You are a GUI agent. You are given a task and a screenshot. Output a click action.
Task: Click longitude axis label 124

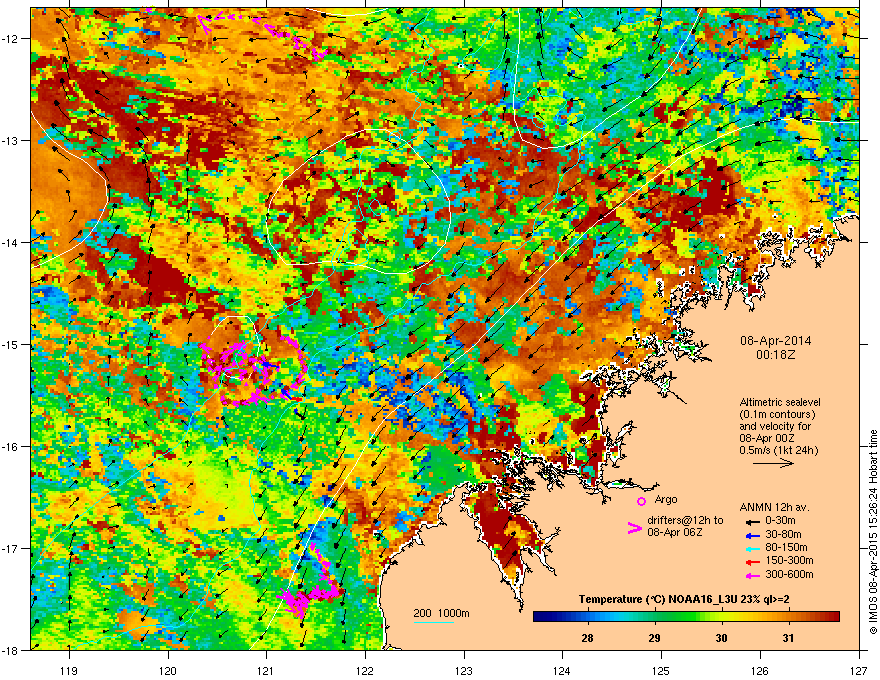point(562,670)
